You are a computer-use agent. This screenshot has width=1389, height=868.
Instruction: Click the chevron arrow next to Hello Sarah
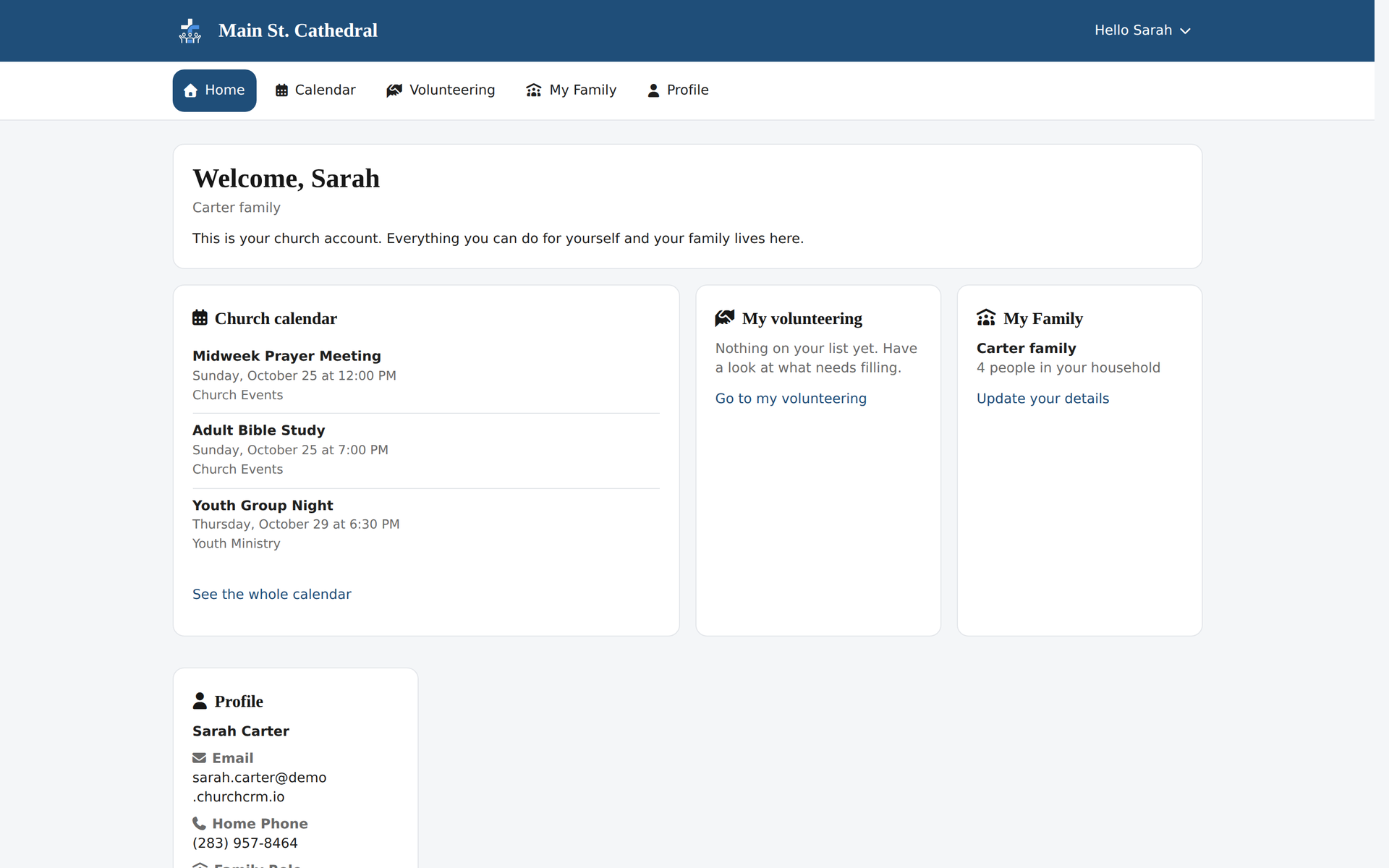1185,31
